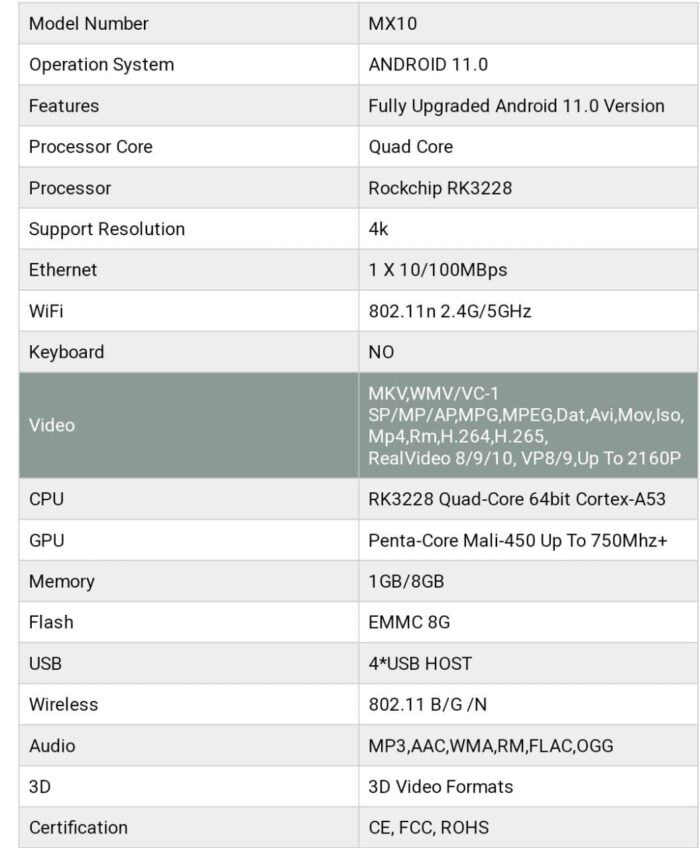The width and height of the screenshot is (700, 848).
Task: Click the Audio formats value cell
Action: pyautogui.click(x=490, y=745)
